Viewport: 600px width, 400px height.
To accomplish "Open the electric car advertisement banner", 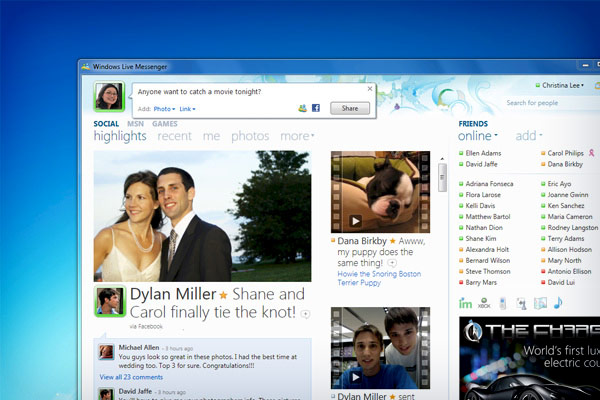I will point(529,358).
